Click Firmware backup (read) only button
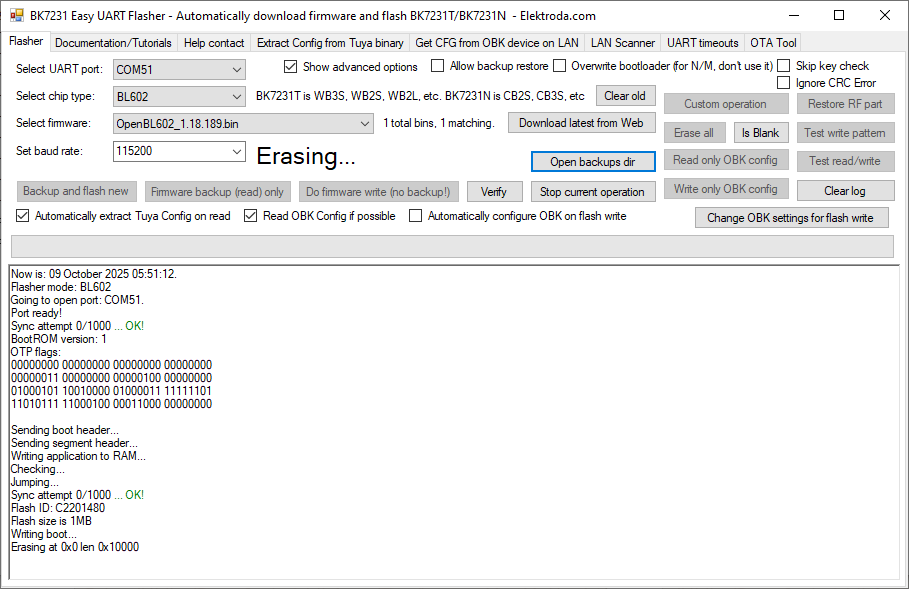Screen dimensions: 909x589 tap(217, 192)
